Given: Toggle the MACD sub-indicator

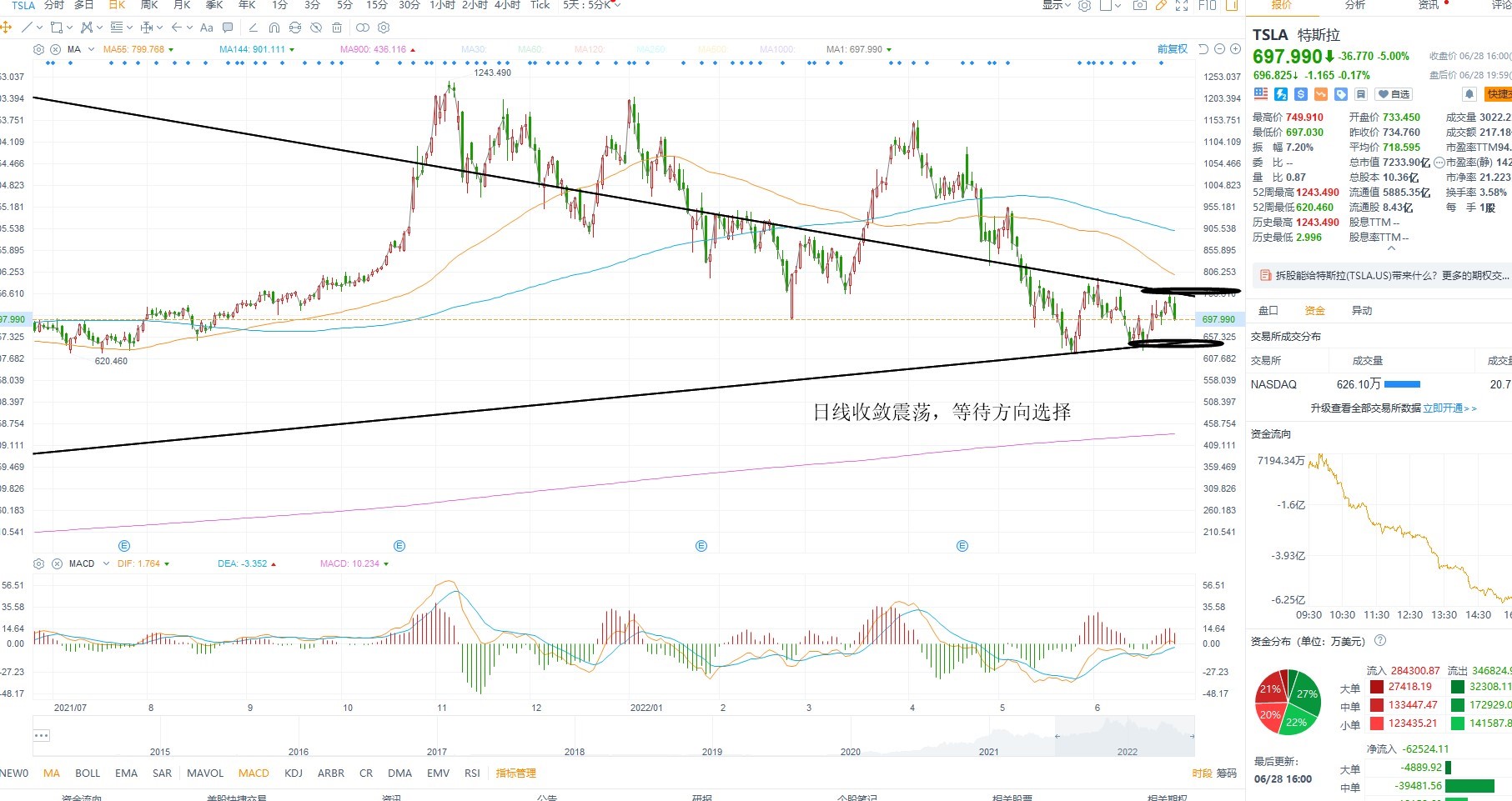Looking at the screenshot, I should (254, 773).
